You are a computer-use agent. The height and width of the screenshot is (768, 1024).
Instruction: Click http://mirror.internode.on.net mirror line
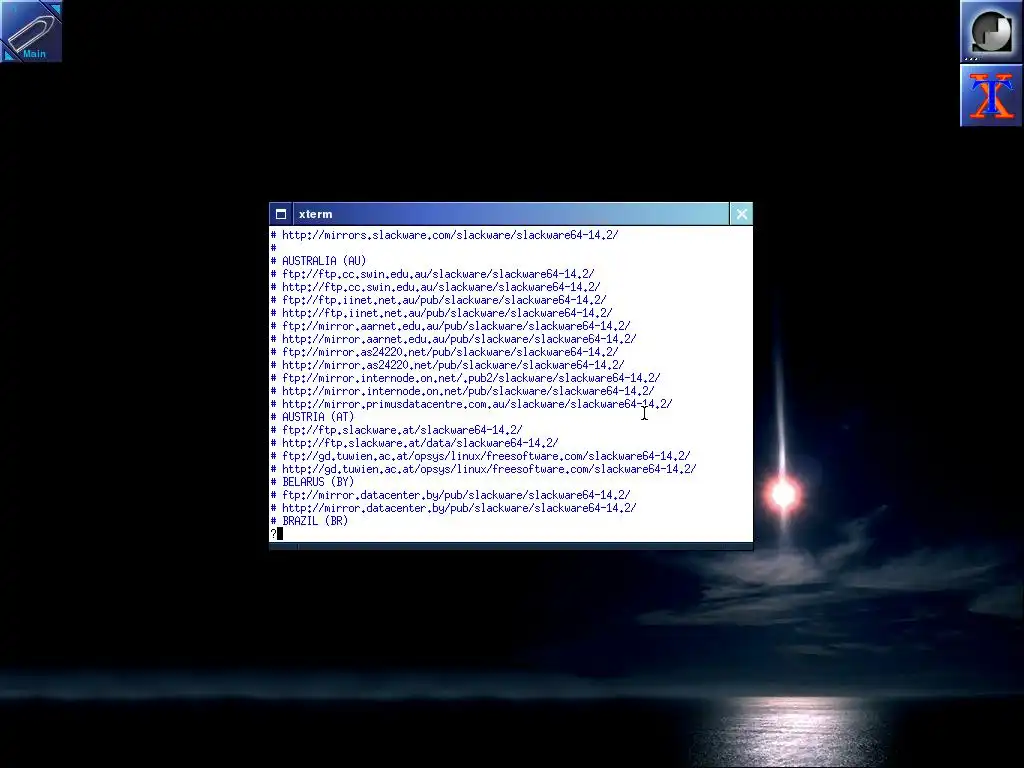point(462,391)
